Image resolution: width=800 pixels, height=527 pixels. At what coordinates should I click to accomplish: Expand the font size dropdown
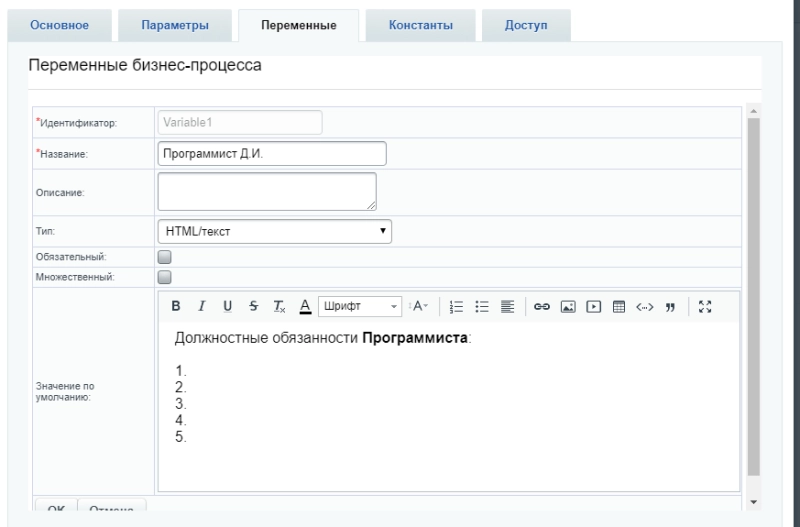point(418,306)
